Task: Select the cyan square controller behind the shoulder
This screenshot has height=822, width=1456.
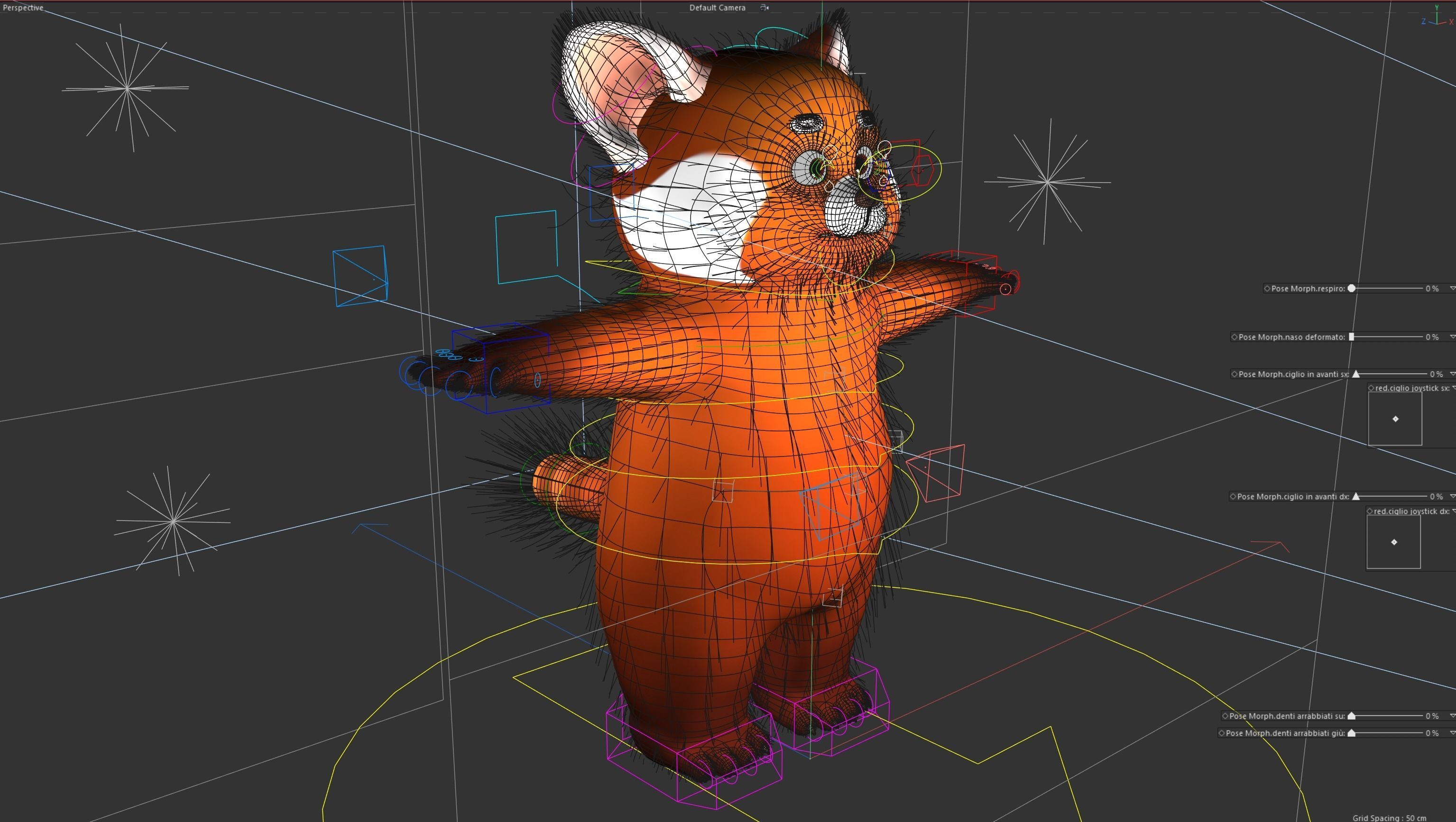Action: 527,247
